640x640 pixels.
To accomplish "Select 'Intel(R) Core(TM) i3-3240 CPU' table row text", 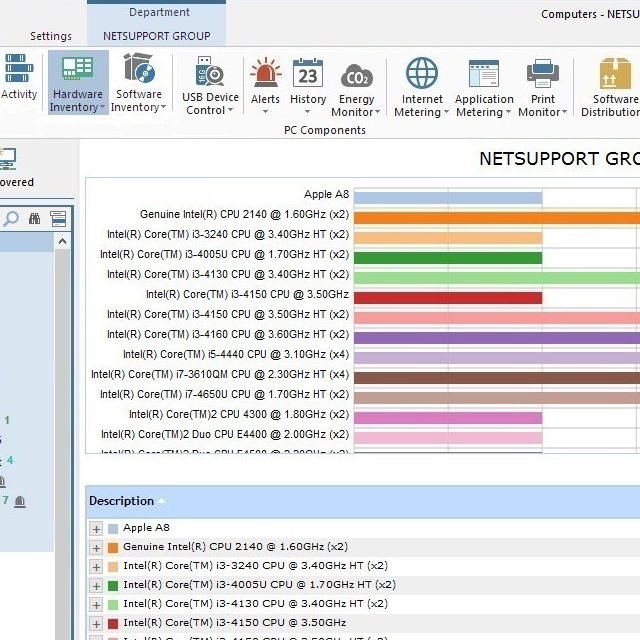I will click(256, 566).
